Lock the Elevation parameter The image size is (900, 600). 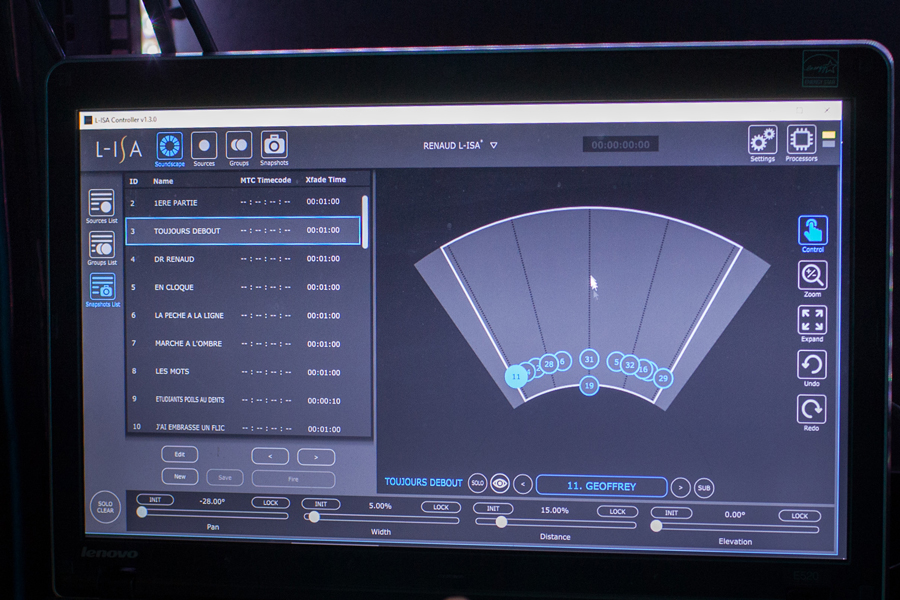point(800,516)
